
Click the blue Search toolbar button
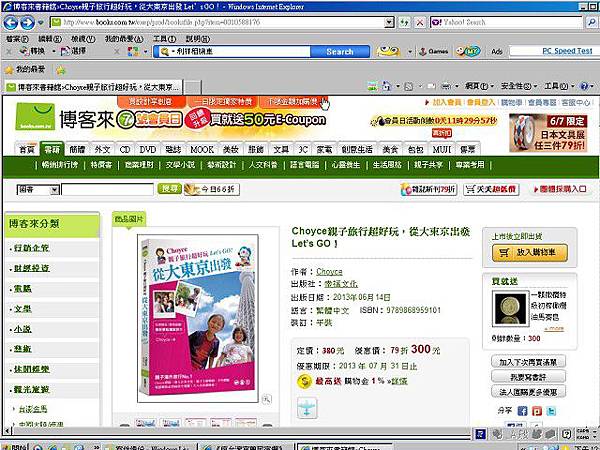[x=340, y=52]
